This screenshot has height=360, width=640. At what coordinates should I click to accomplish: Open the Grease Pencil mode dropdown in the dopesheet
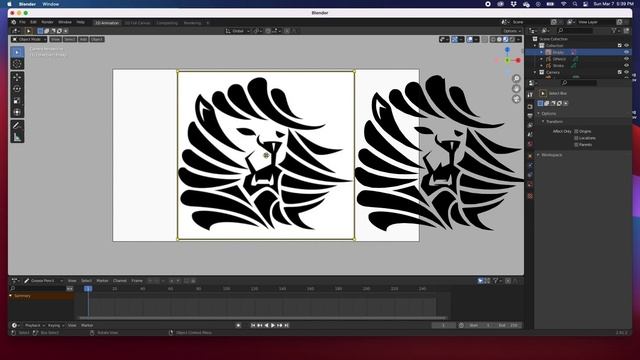43,281
